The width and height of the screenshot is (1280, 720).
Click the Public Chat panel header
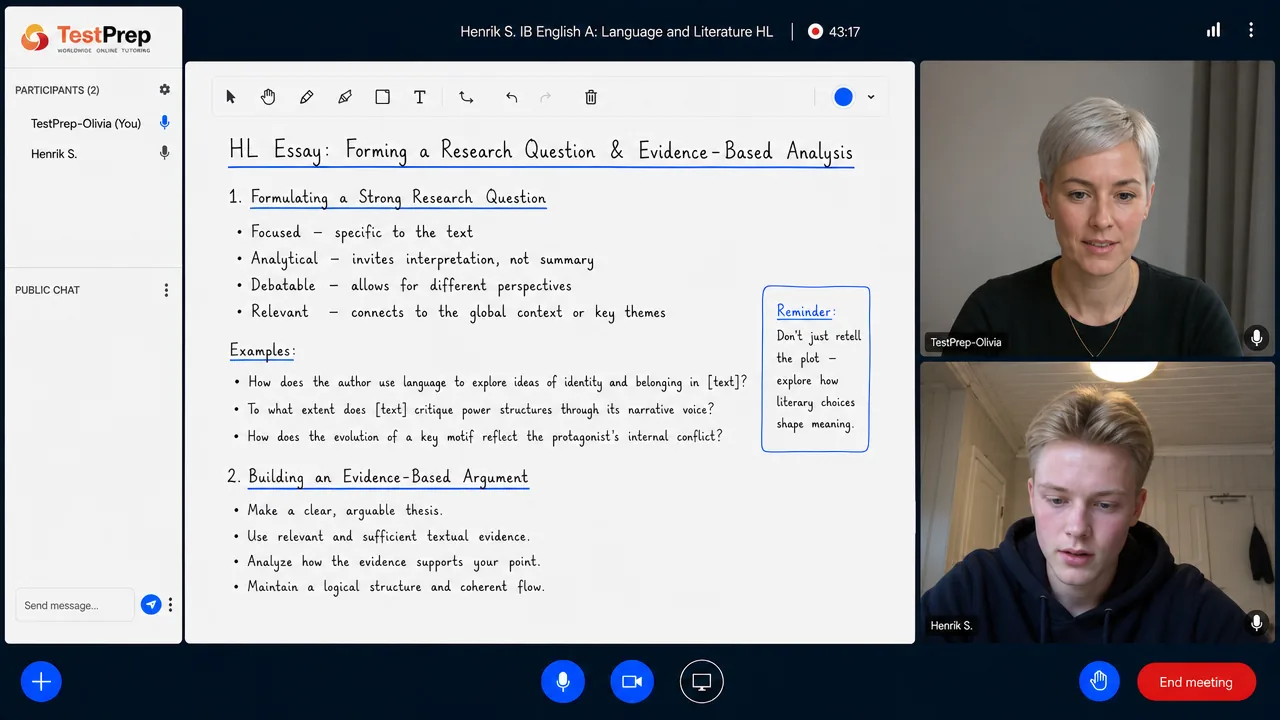(x=47, y=290)
